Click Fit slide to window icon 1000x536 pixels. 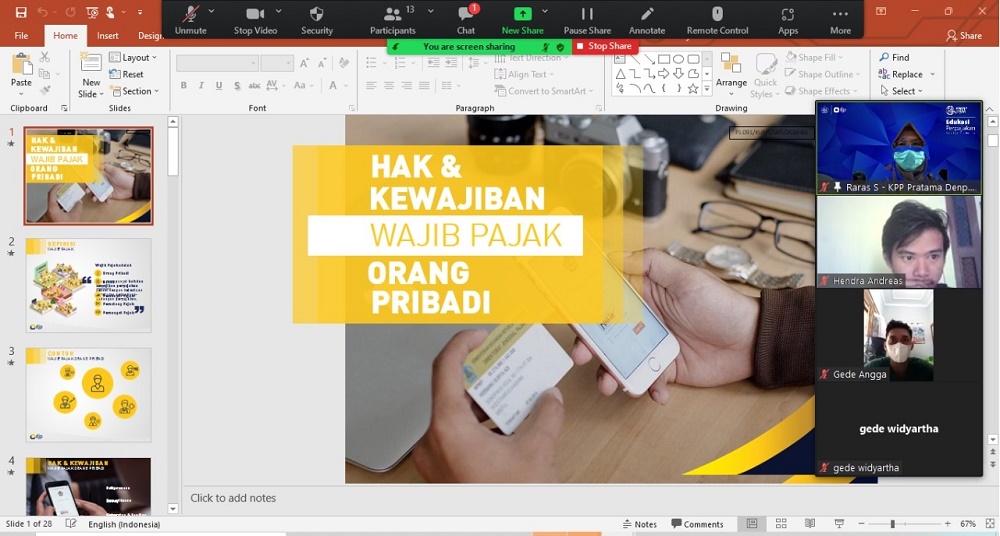click(x=989, y=524)
